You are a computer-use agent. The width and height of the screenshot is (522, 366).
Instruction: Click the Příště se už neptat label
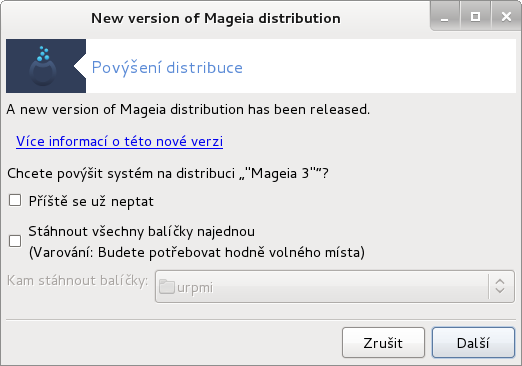pyautogui.click(x=91, y=201)
